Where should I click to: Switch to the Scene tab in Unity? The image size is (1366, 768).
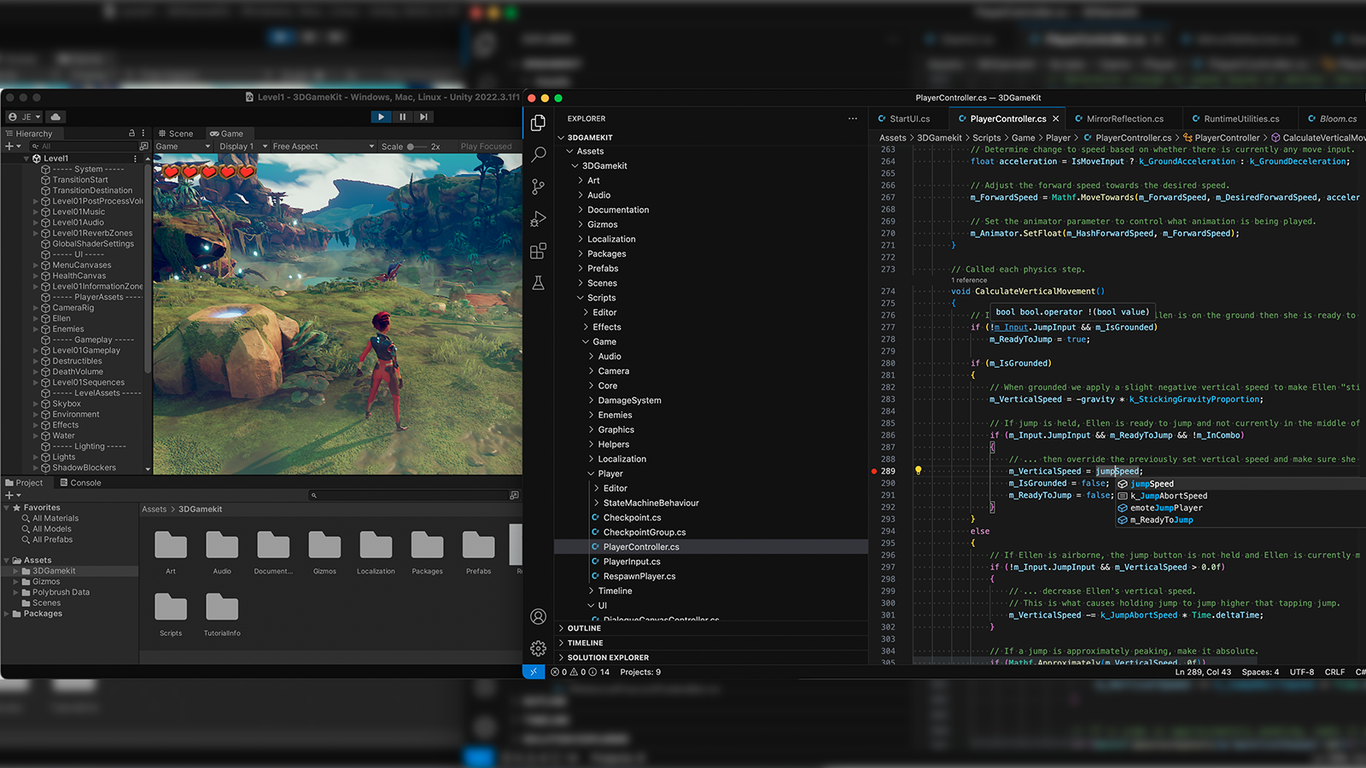[176, 133]
